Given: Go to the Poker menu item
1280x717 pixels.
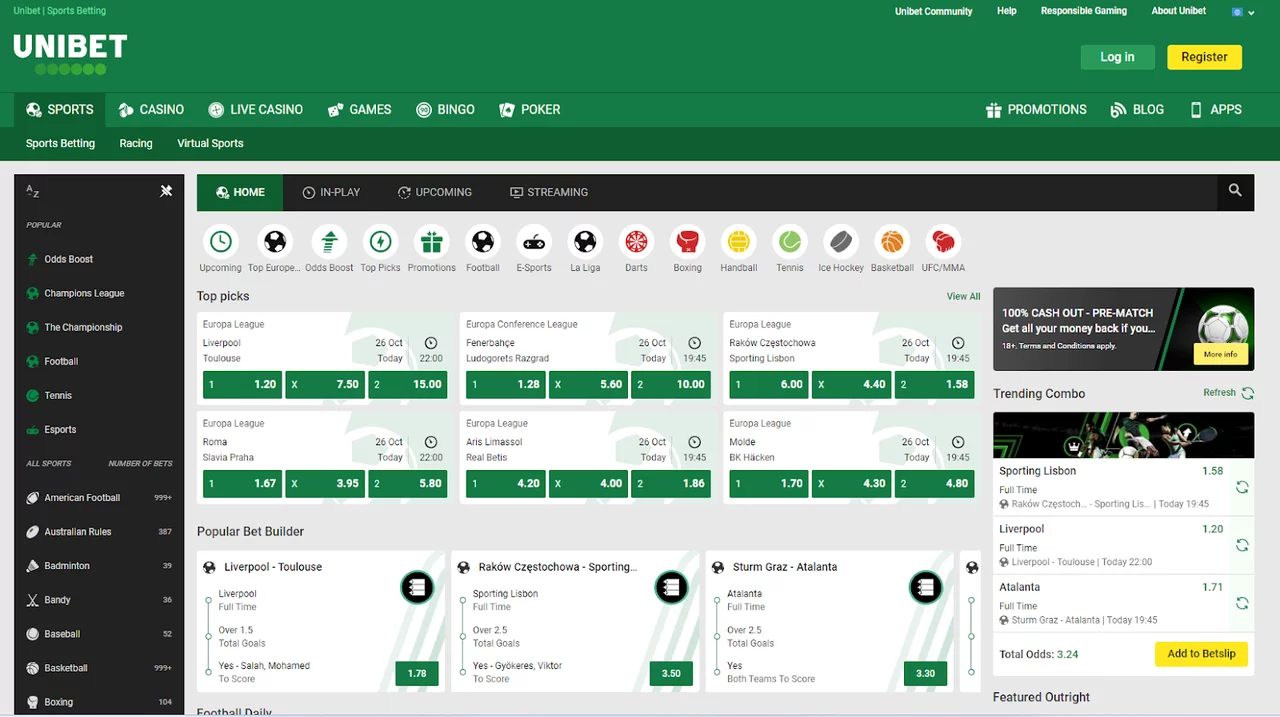Looking at the screenshot, I should pyautogui.click(x=530, y=110).
